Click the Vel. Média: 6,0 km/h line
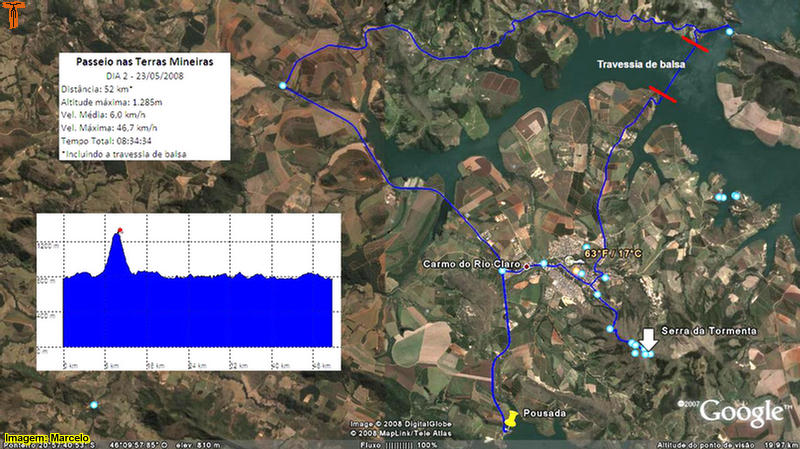Viewport: 800px width, 449px height. pyautogui.click(x=103, y=115)
